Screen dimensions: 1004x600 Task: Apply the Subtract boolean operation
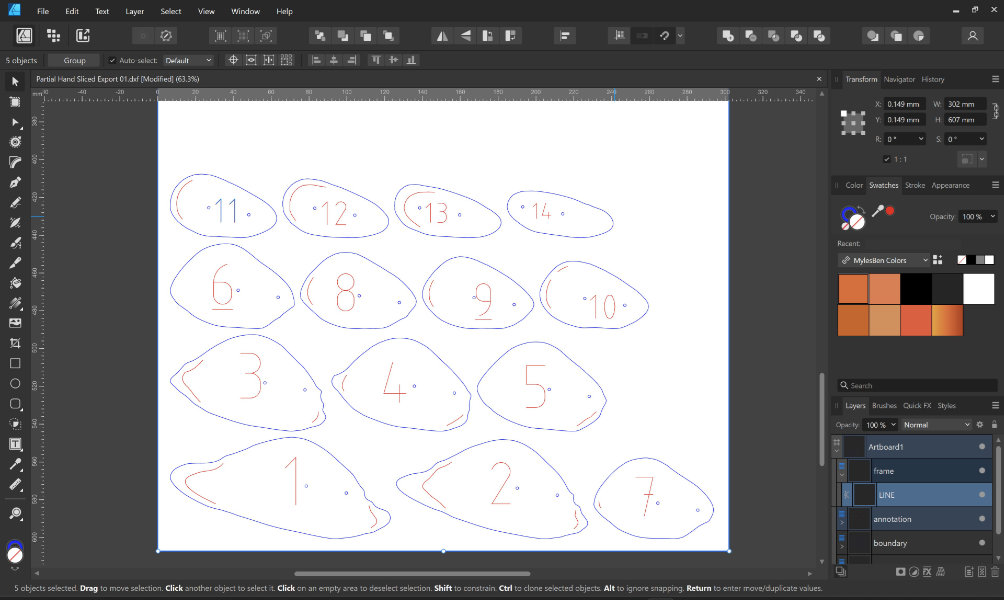(x=750, y=36)
